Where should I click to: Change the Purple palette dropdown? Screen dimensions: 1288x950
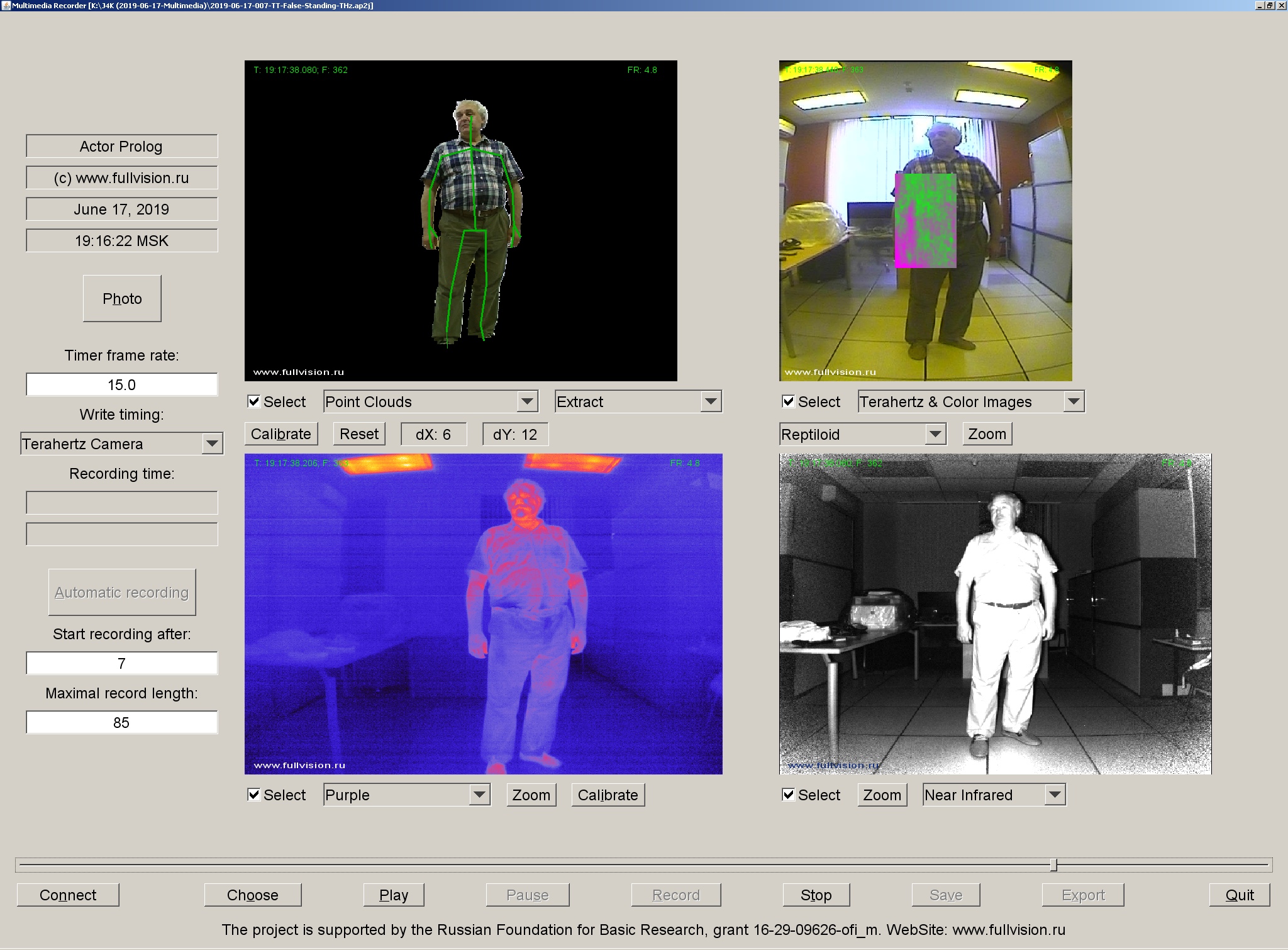click(x=479, y=795)
